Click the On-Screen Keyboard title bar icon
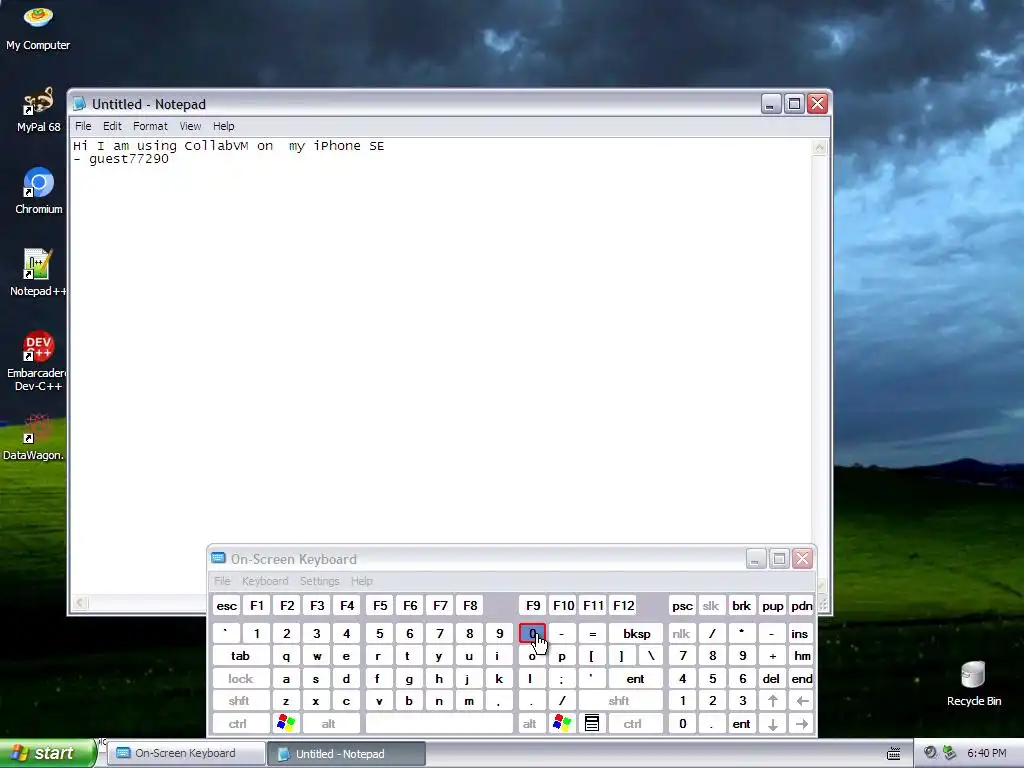 [218, 558]
